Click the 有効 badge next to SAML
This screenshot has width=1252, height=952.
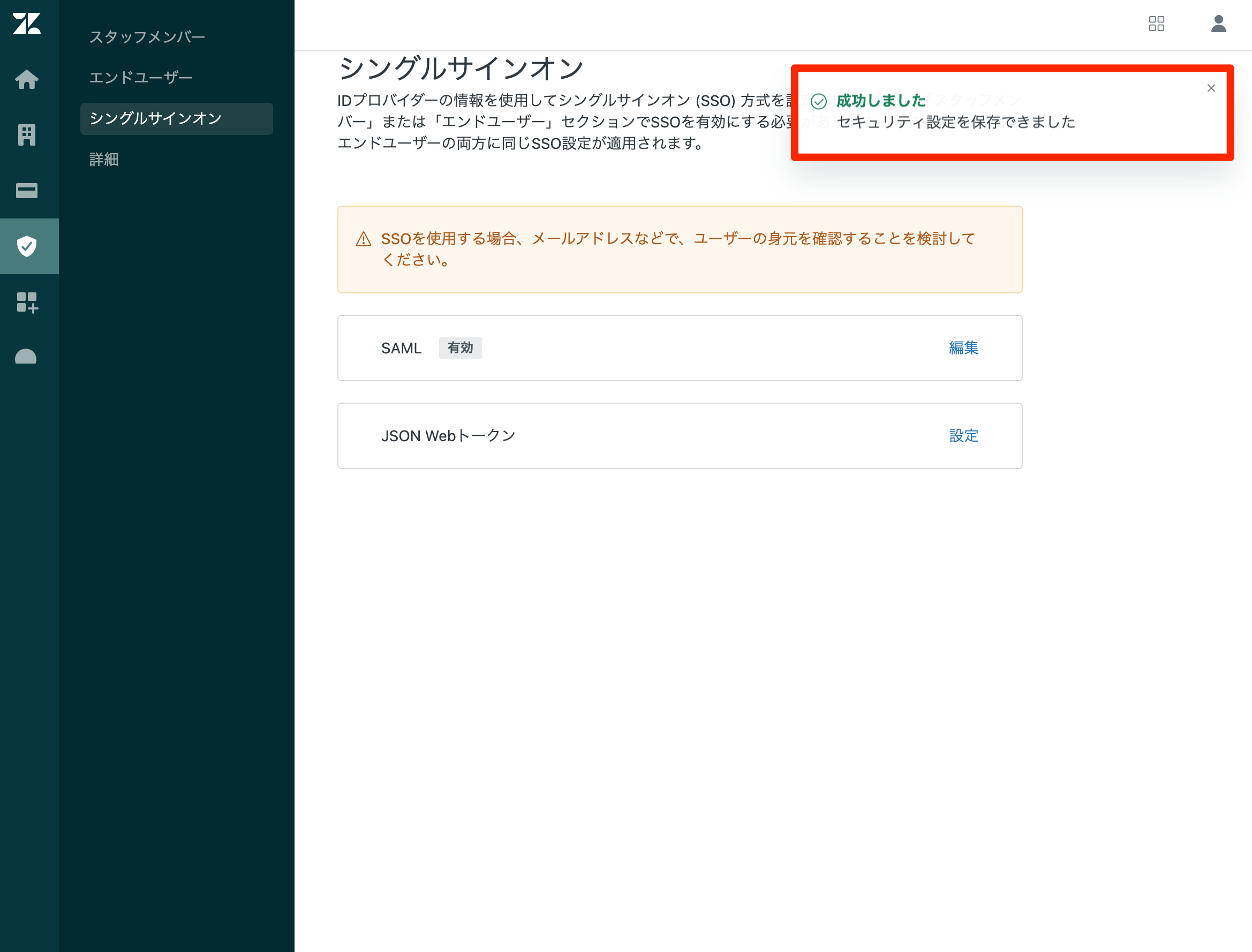coord(460,348)
